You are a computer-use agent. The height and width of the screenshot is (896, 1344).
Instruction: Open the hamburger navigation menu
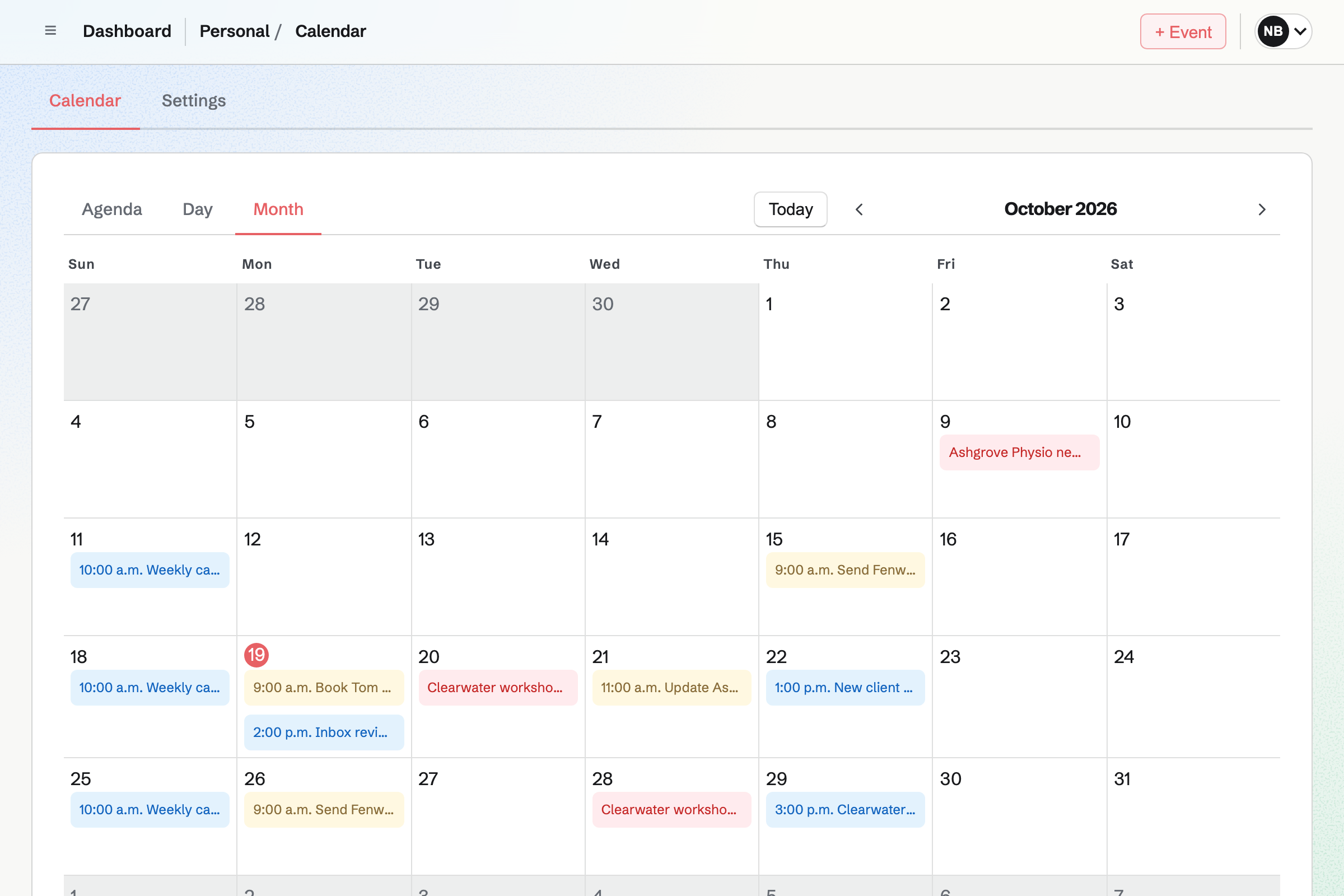pyautogui.click(x=50, y=31)
